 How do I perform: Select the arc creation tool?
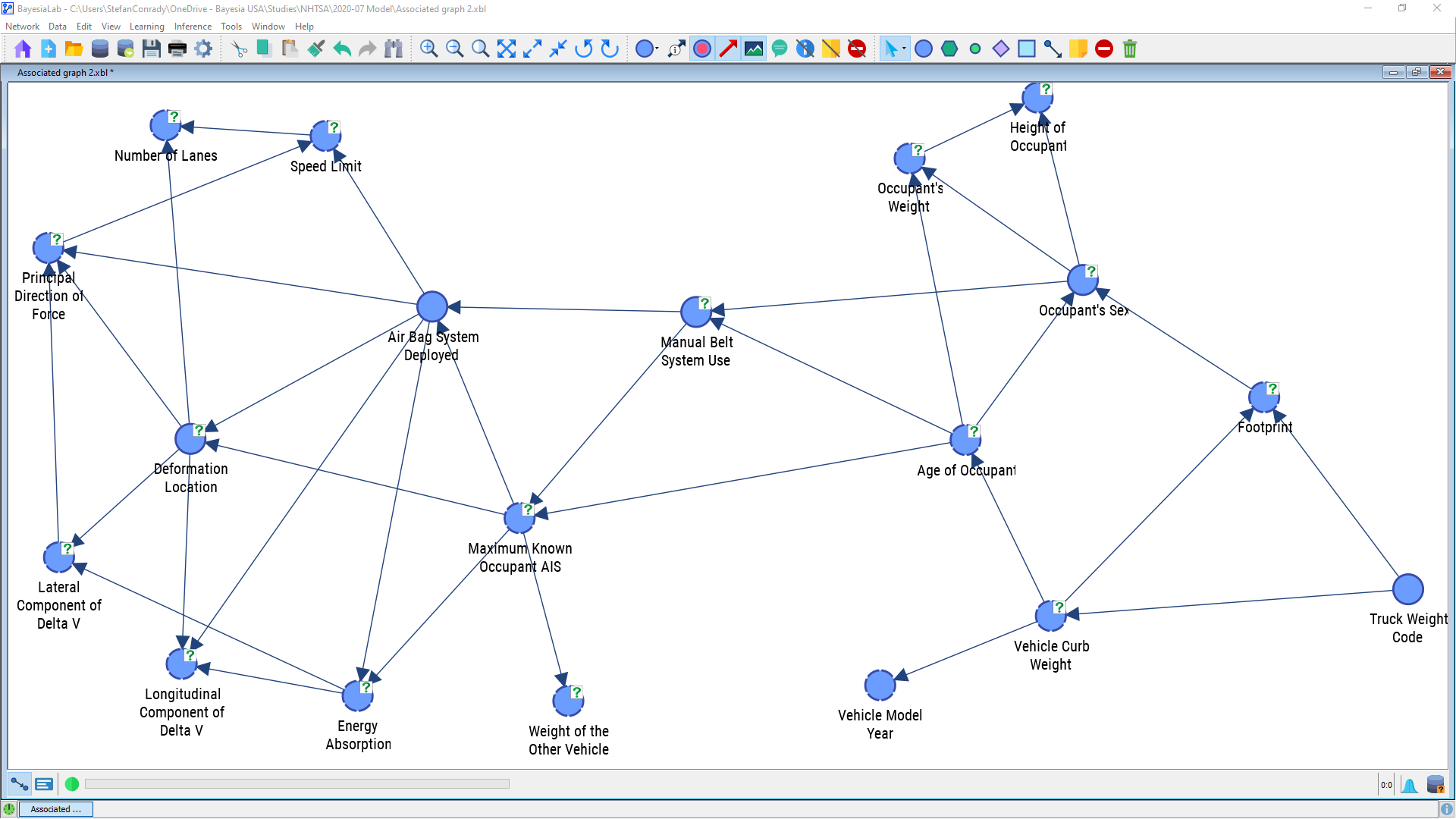click(1052, 49)
